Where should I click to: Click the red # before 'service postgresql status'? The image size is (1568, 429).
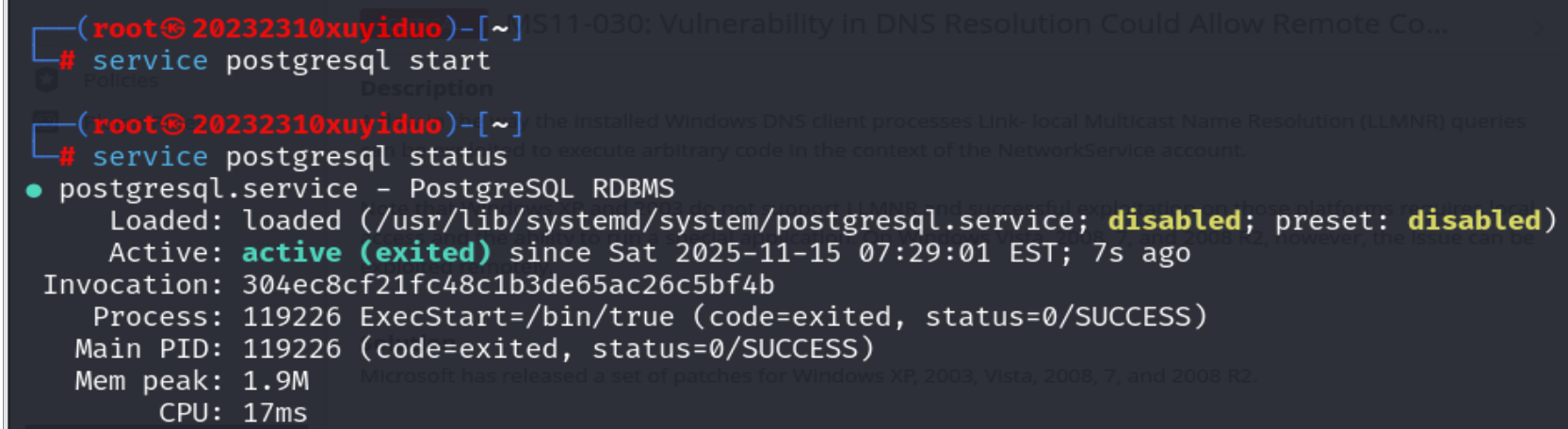(x=67, y=156)
